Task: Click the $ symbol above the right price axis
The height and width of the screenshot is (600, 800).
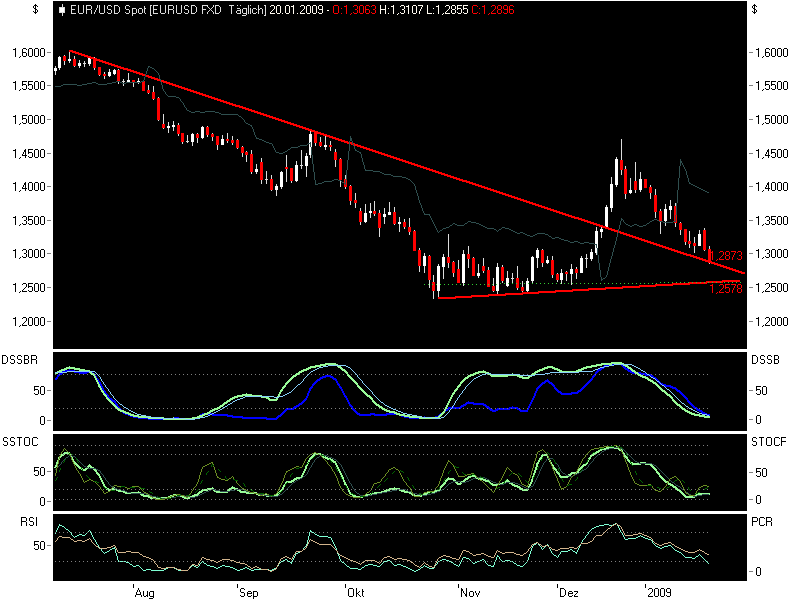Action: click(755, 9)
